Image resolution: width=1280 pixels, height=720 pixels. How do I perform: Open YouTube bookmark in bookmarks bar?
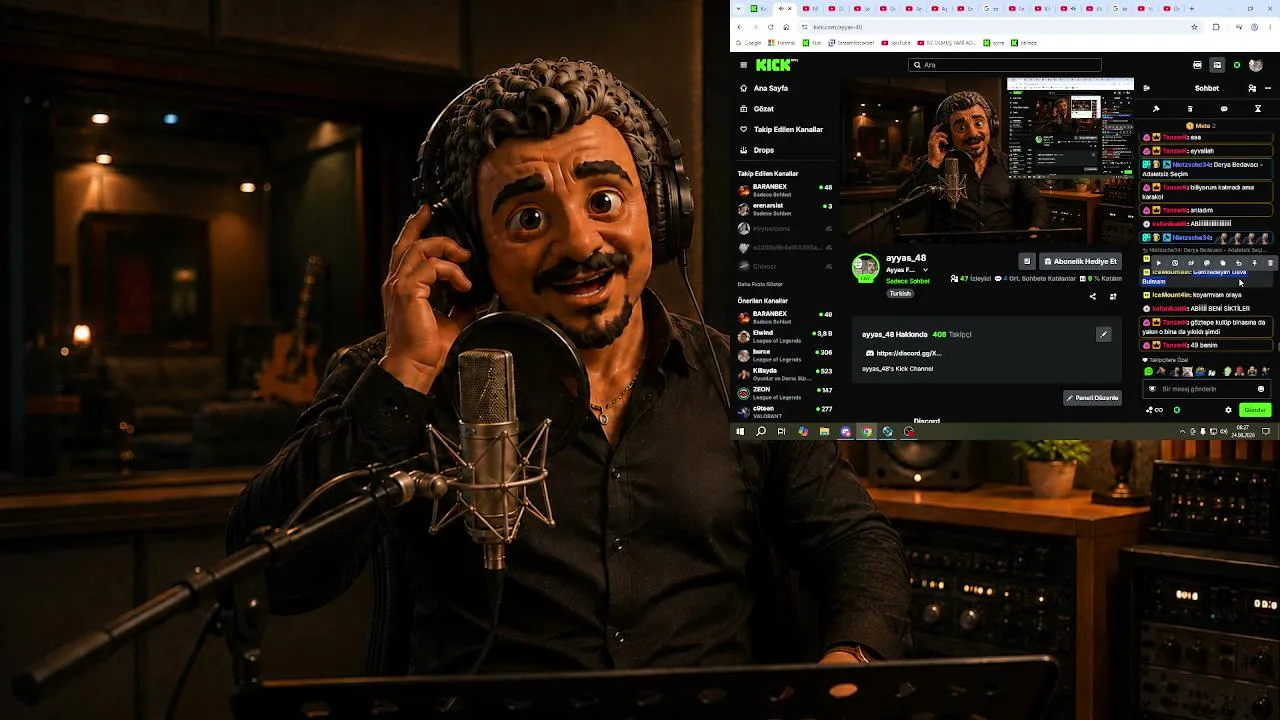point(896,43)
